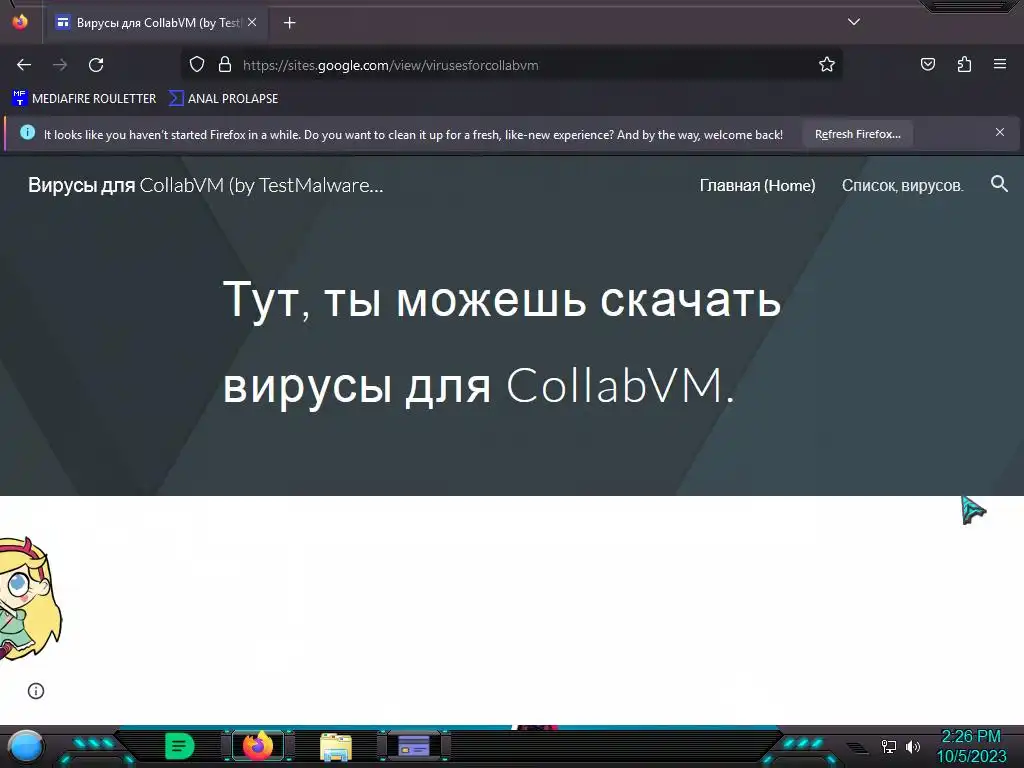The height and width of the screenshot is (768, 1024).
Task: Click the Refresh Firefox... button
Action: [x=857, y=134]
